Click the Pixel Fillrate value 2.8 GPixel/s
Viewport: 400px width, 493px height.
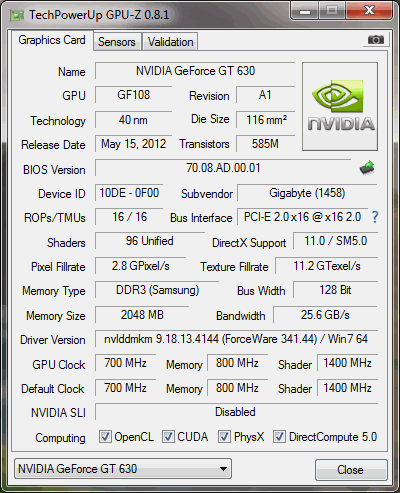(x=140, y=266)
